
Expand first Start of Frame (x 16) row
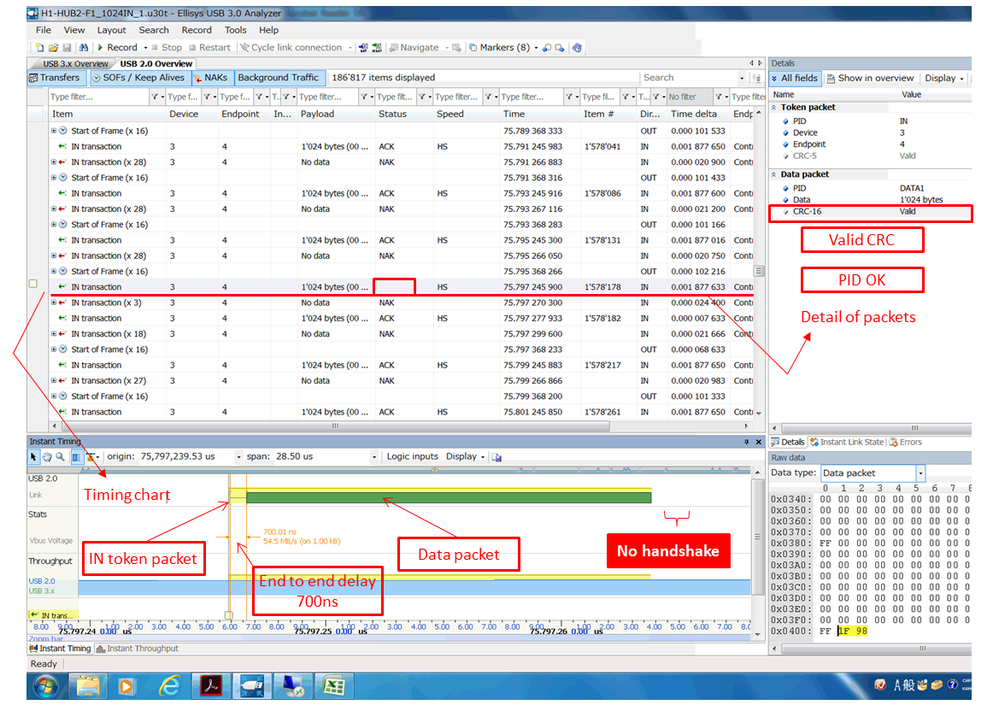[54, 131]
